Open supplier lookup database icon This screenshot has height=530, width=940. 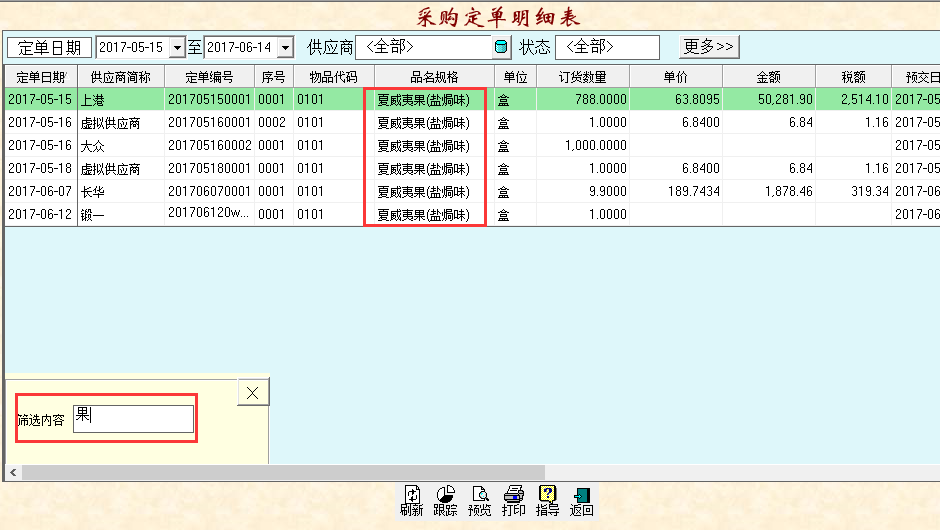(x=501, y=47)
